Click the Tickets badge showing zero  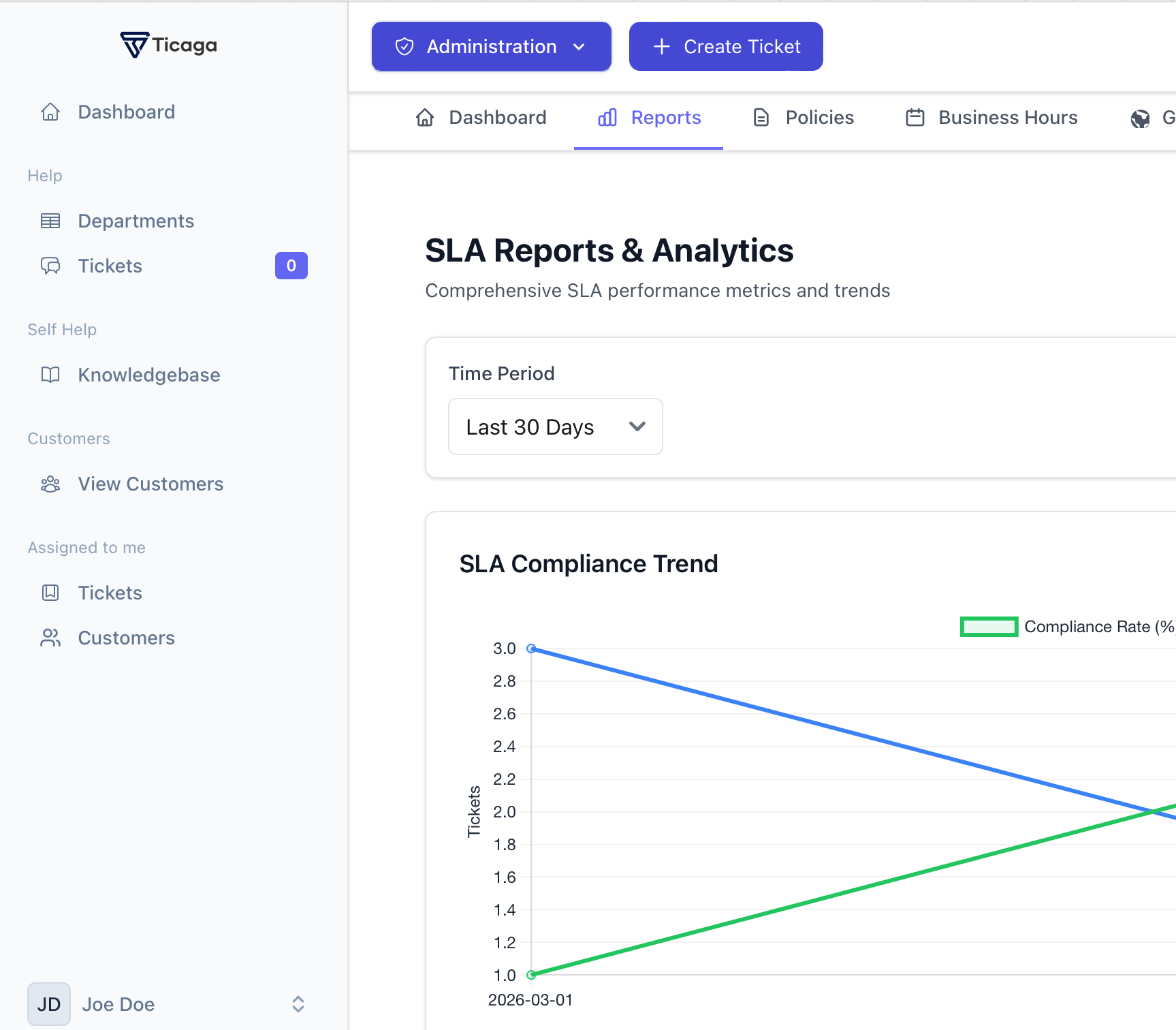[x=291, y=266]
